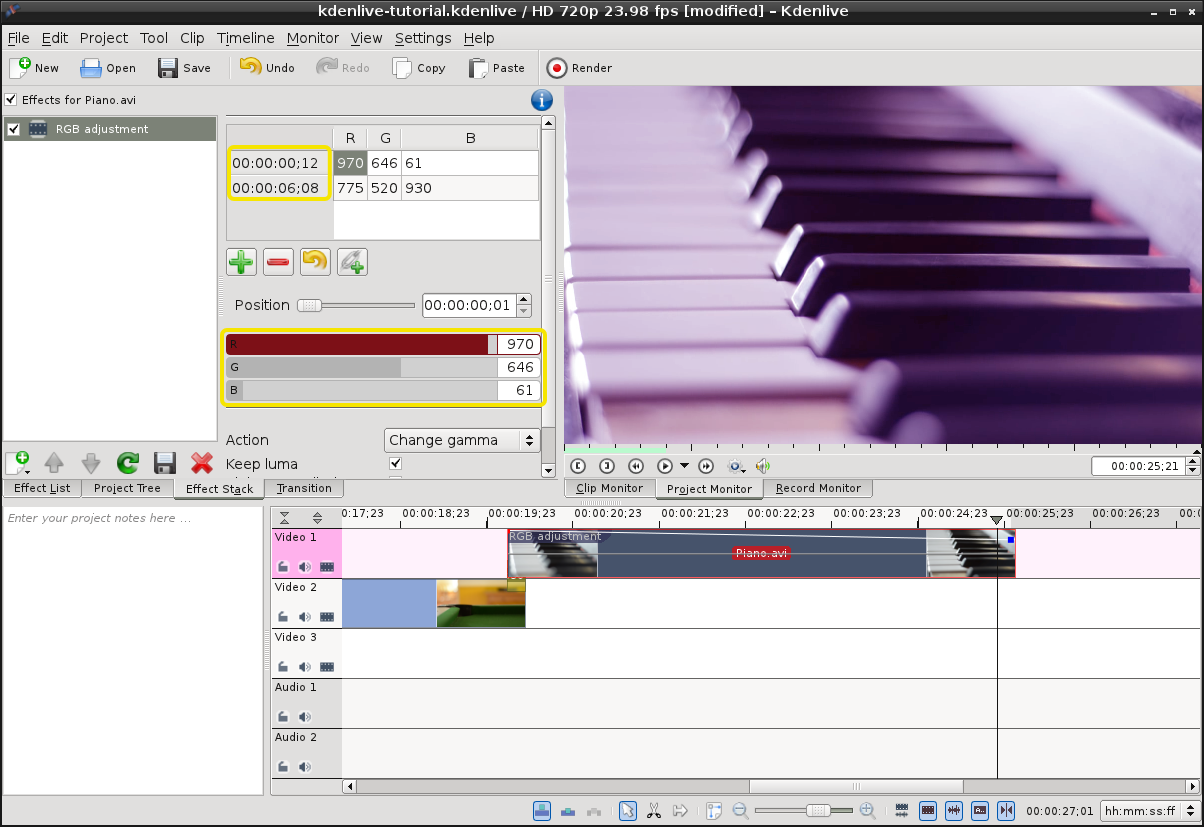Screen dimensions: 1204x827
Task: Click the yellow reset arrow under the keyframe table
Action: click(315, 262)
